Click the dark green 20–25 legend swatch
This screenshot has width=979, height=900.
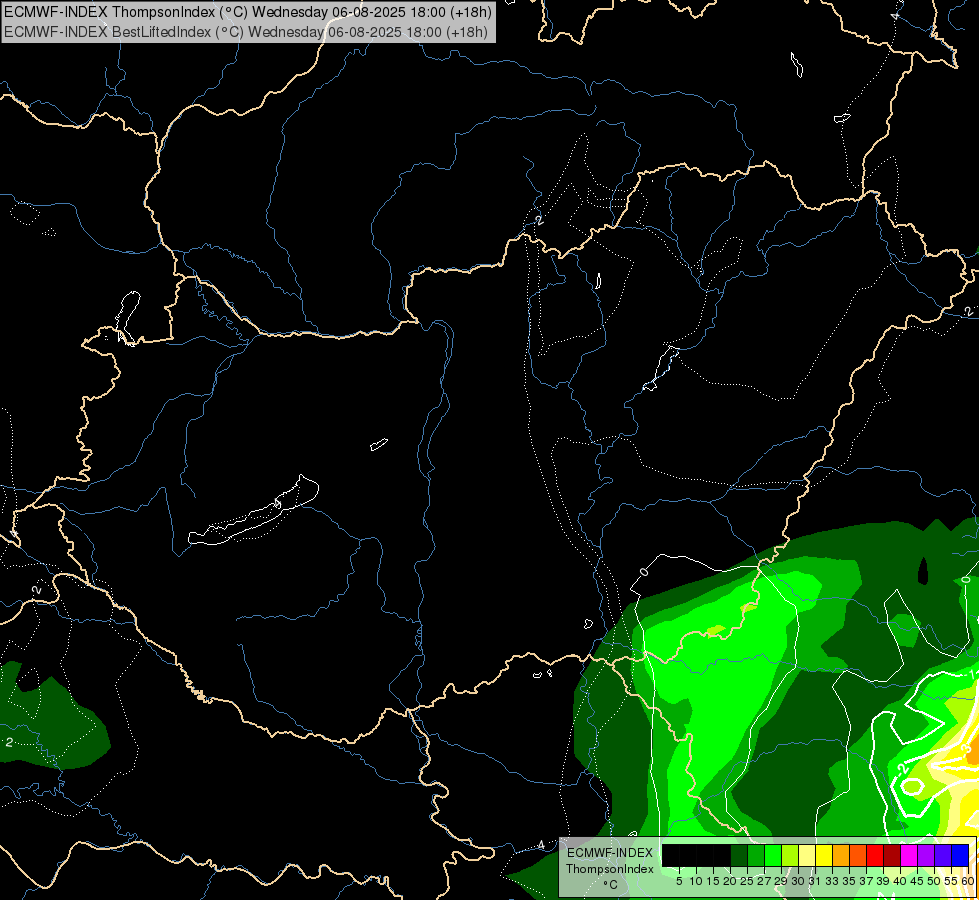point(739,855)
